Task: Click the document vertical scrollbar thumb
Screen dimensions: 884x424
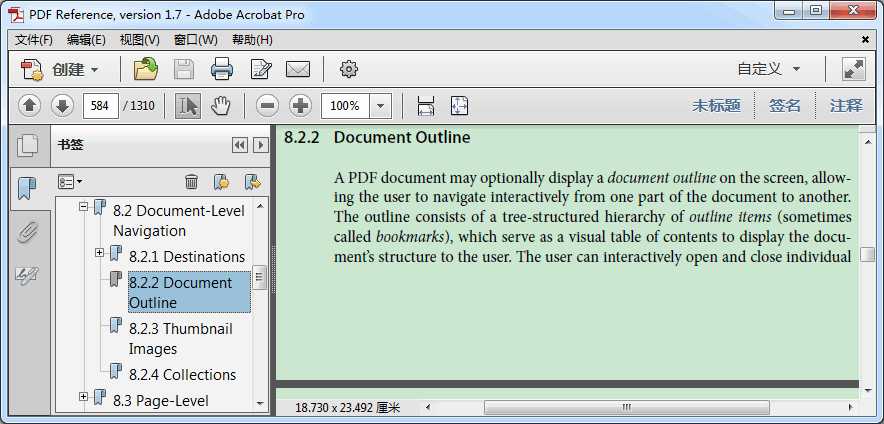Action: click(867, 255)
